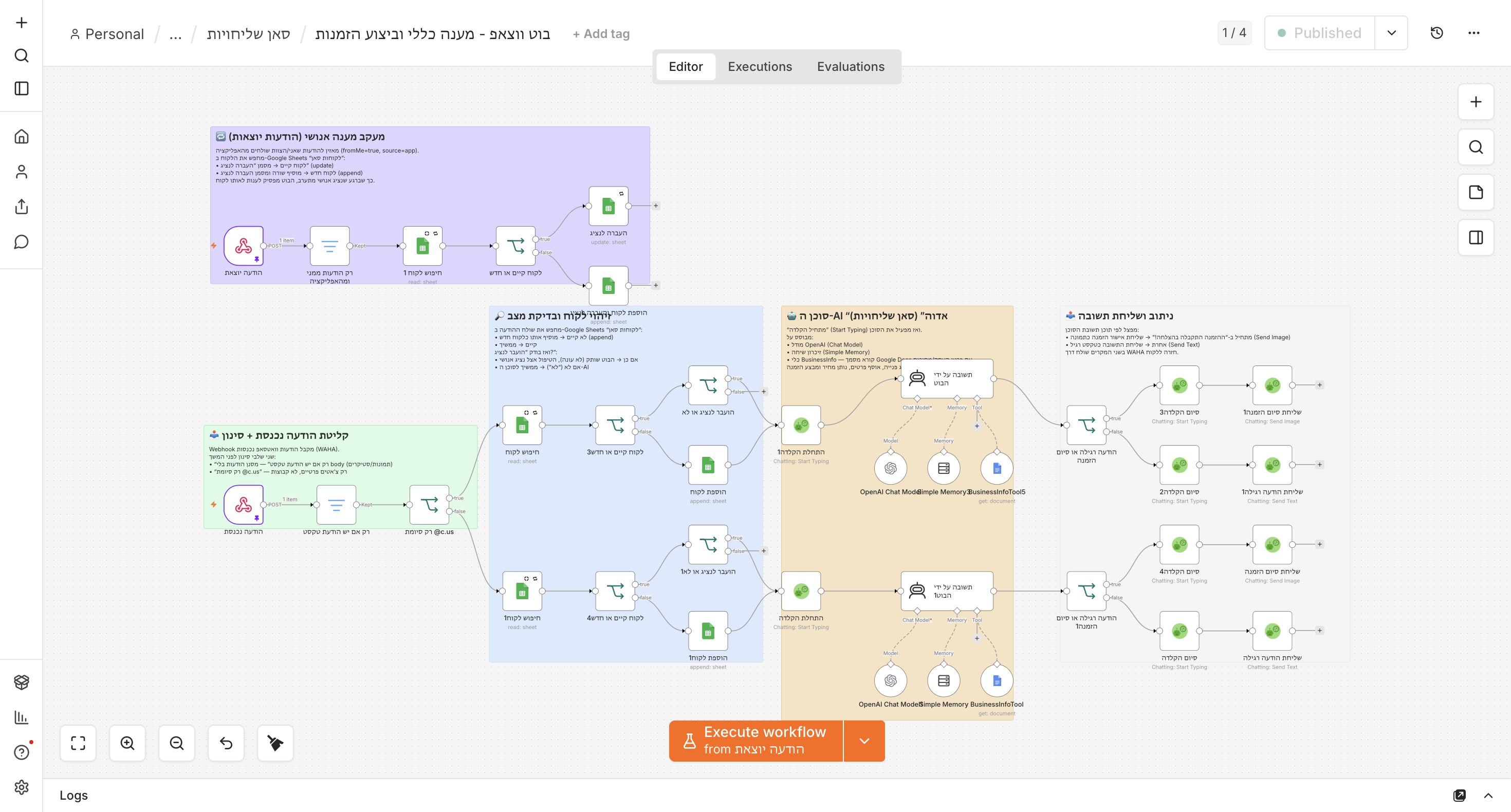This screenshot has width=1511, height=812.
Task: Select the רק אם יש הודעת טקסט filter node
Action: pos(336,505)
